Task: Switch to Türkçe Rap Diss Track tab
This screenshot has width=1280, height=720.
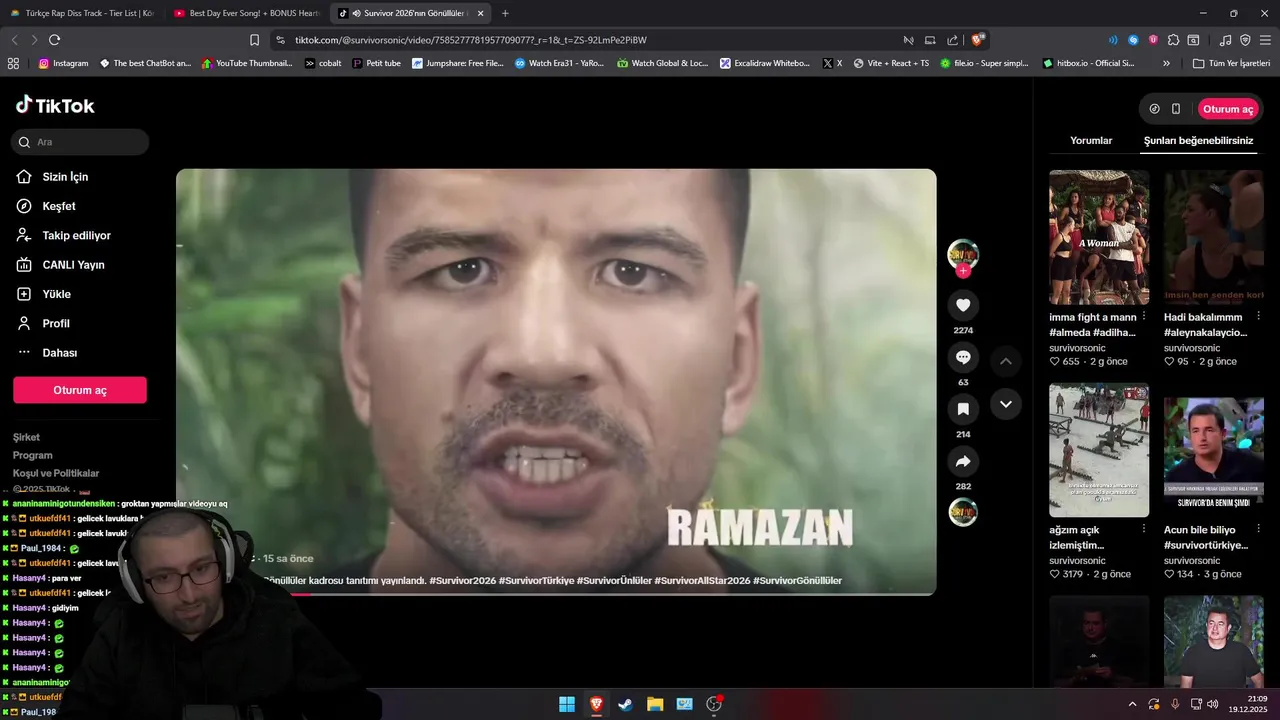Action: (81, 13)
